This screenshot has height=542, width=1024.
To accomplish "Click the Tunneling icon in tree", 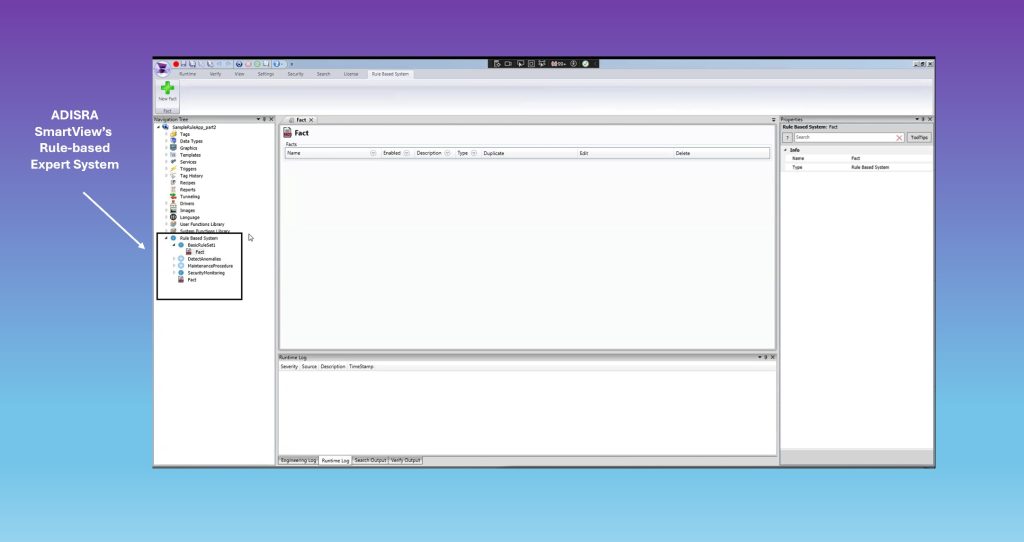I will 174,197.
